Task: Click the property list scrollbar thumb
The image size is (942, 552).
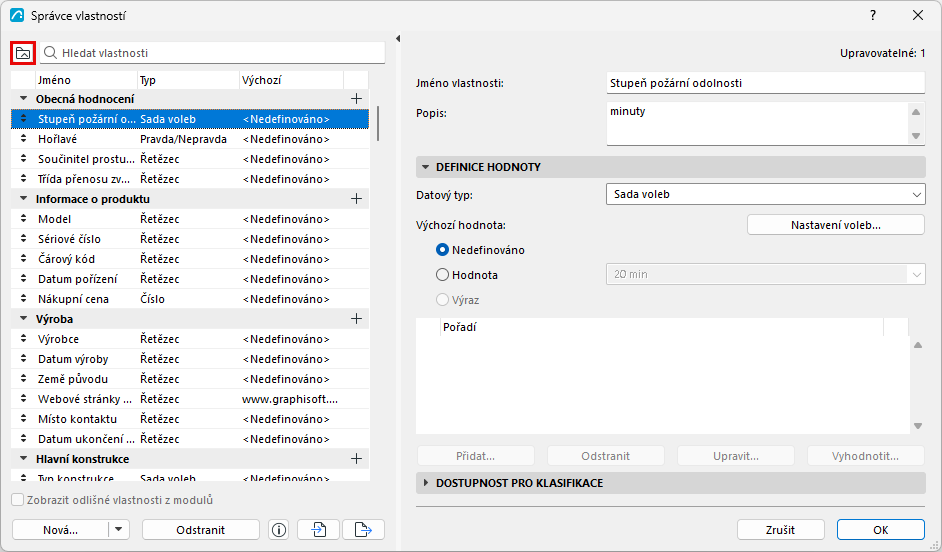Action: [x=378, y=124]
